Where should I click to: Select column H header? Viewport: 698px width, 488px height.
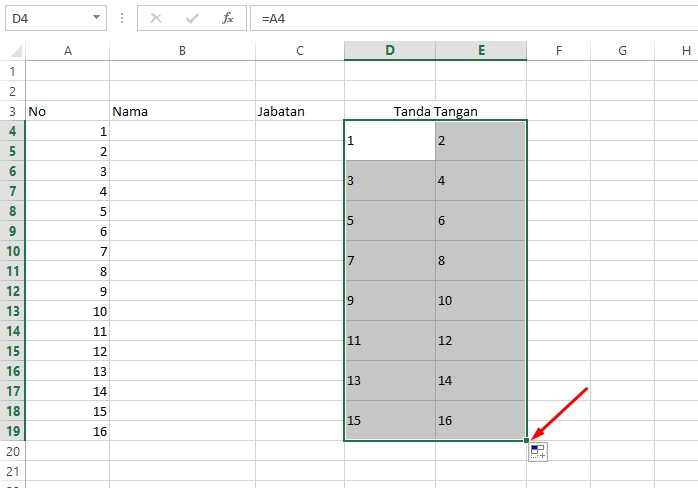click(x=677, y=51)
